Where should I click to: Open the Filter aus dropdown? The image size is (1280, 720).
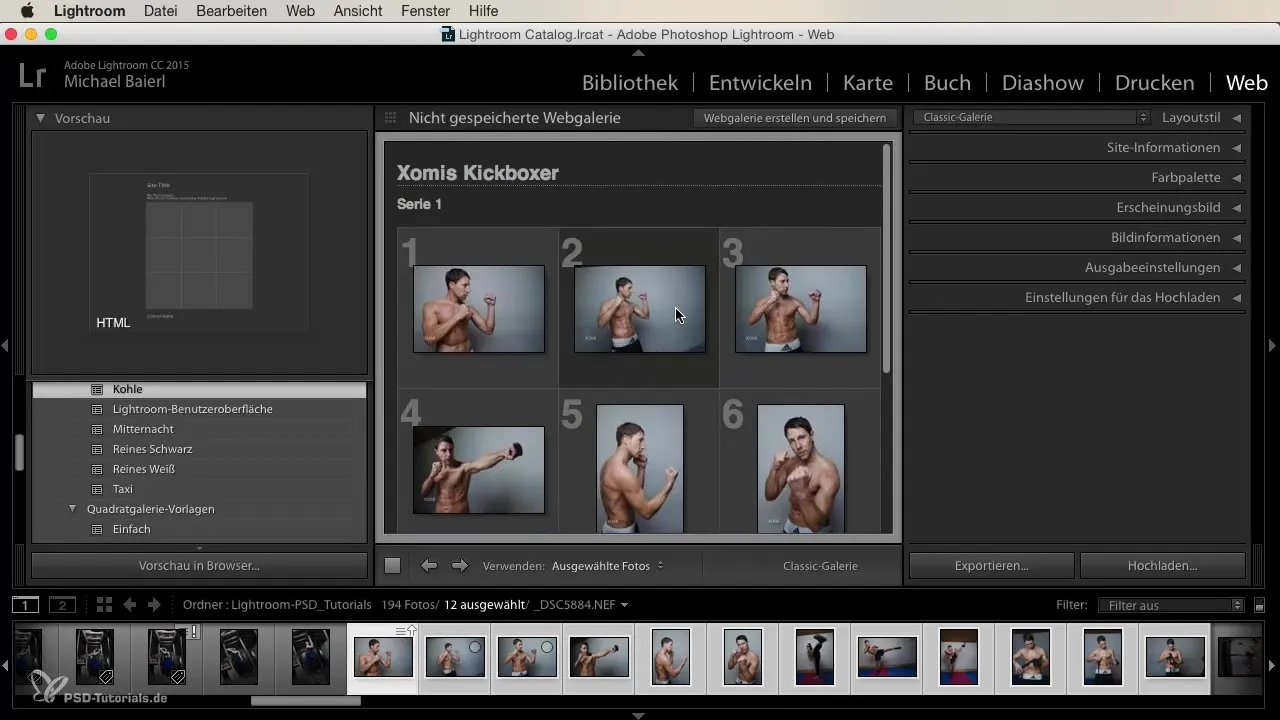click(1170, 605)
